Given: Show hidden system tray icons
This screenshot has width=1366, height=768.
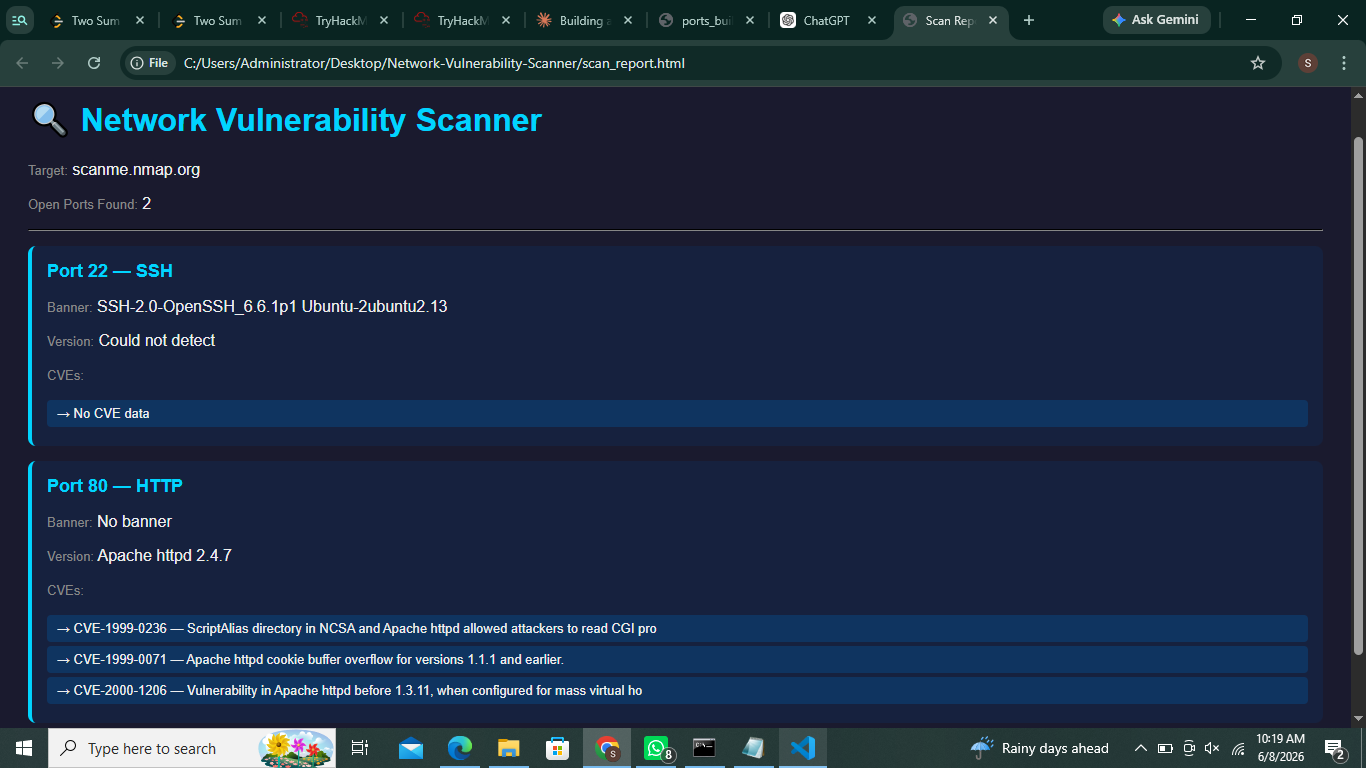Looking at the screenshot, I should pyautogui.click(x=1140, y=748).
